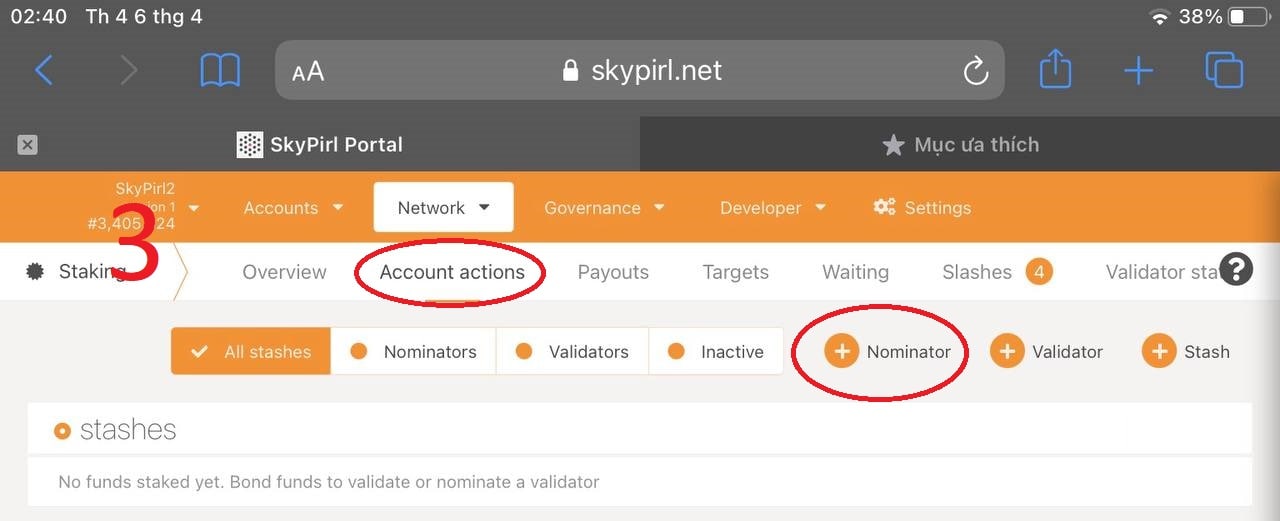Click the AA reader text size button
The image size is (1280, 521).
[308, 71]
